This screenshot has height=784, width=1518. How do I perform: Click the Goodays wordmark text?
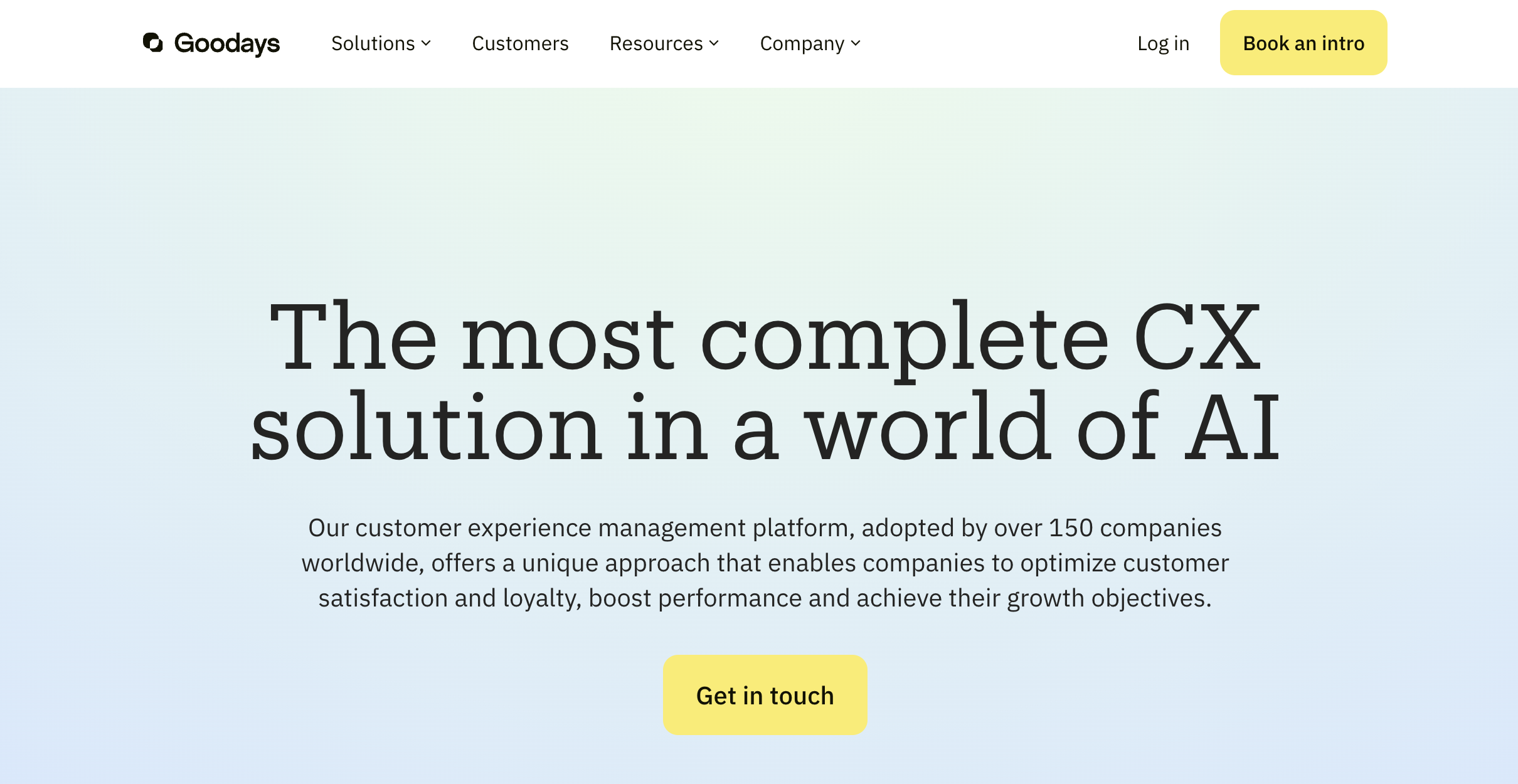coord(226,43)
